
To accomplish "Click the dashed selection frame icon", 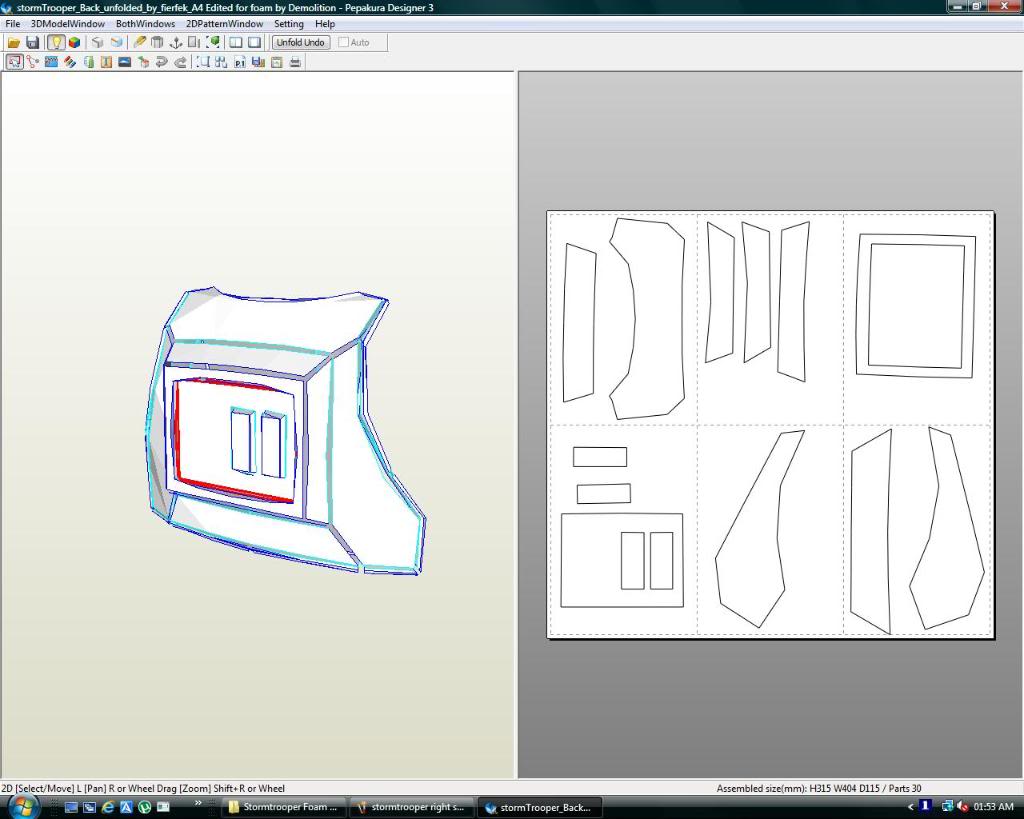I will point(203,62).
